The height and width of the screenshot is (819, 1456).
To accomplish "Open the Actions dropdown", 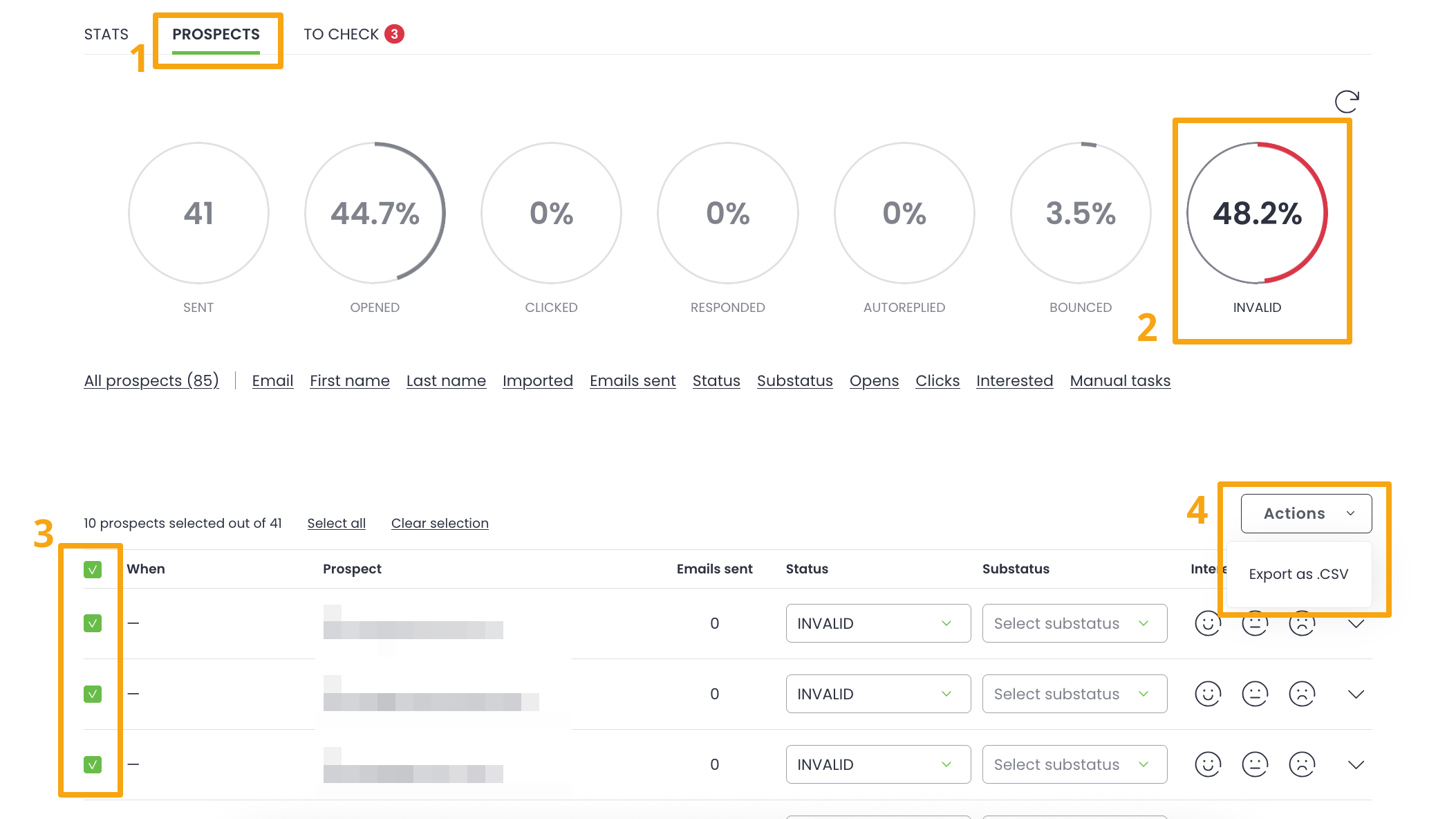I will [1305, 513].
